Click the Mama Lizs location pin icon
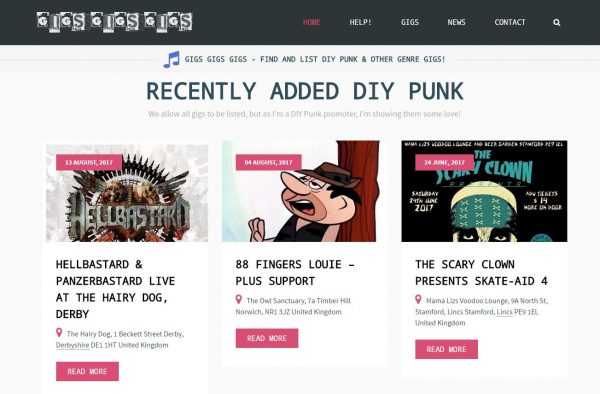The width and height of the screenshot is (600, 394). [418, 300]
